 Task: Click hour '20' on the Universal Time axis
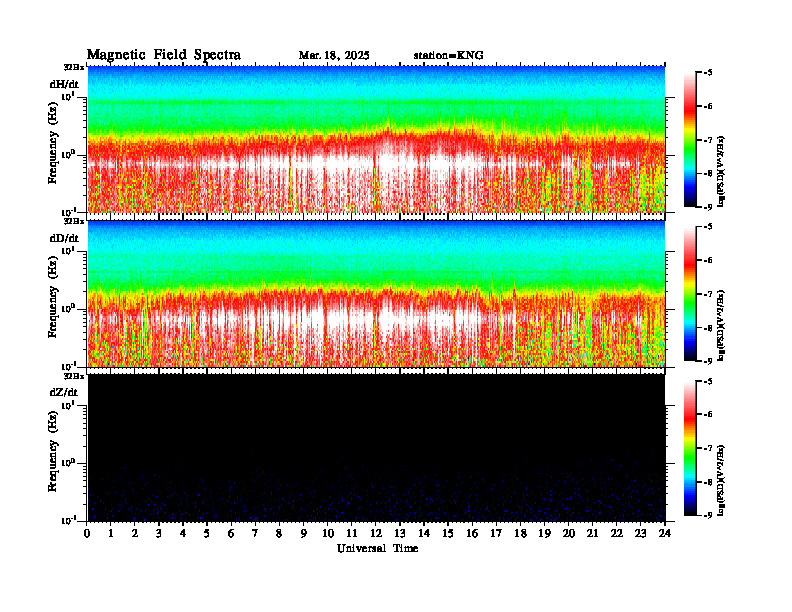pyautogui.click(x=569, y=533)
